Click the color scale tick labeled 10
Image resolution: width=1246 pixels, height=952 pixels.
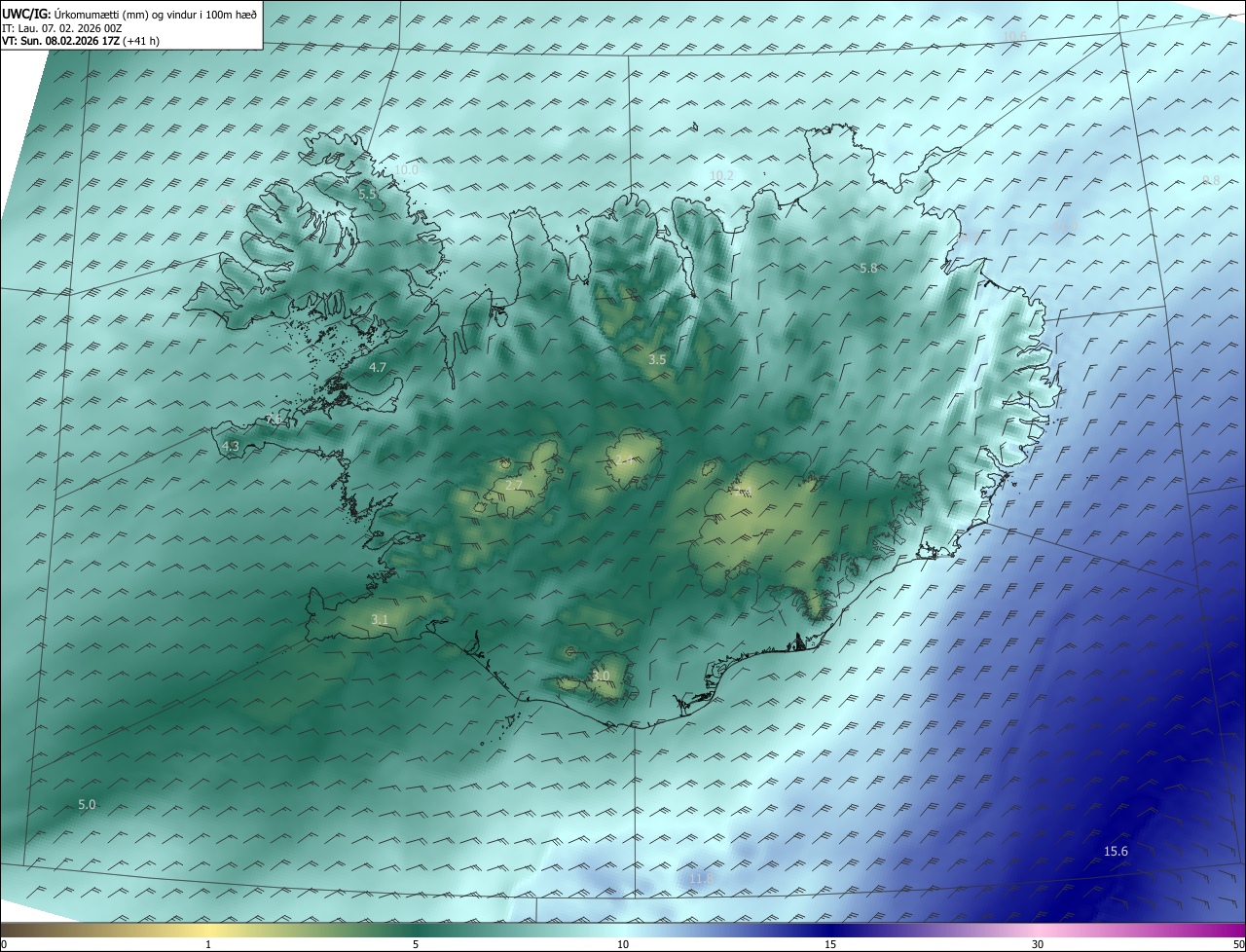click(623, 944)
